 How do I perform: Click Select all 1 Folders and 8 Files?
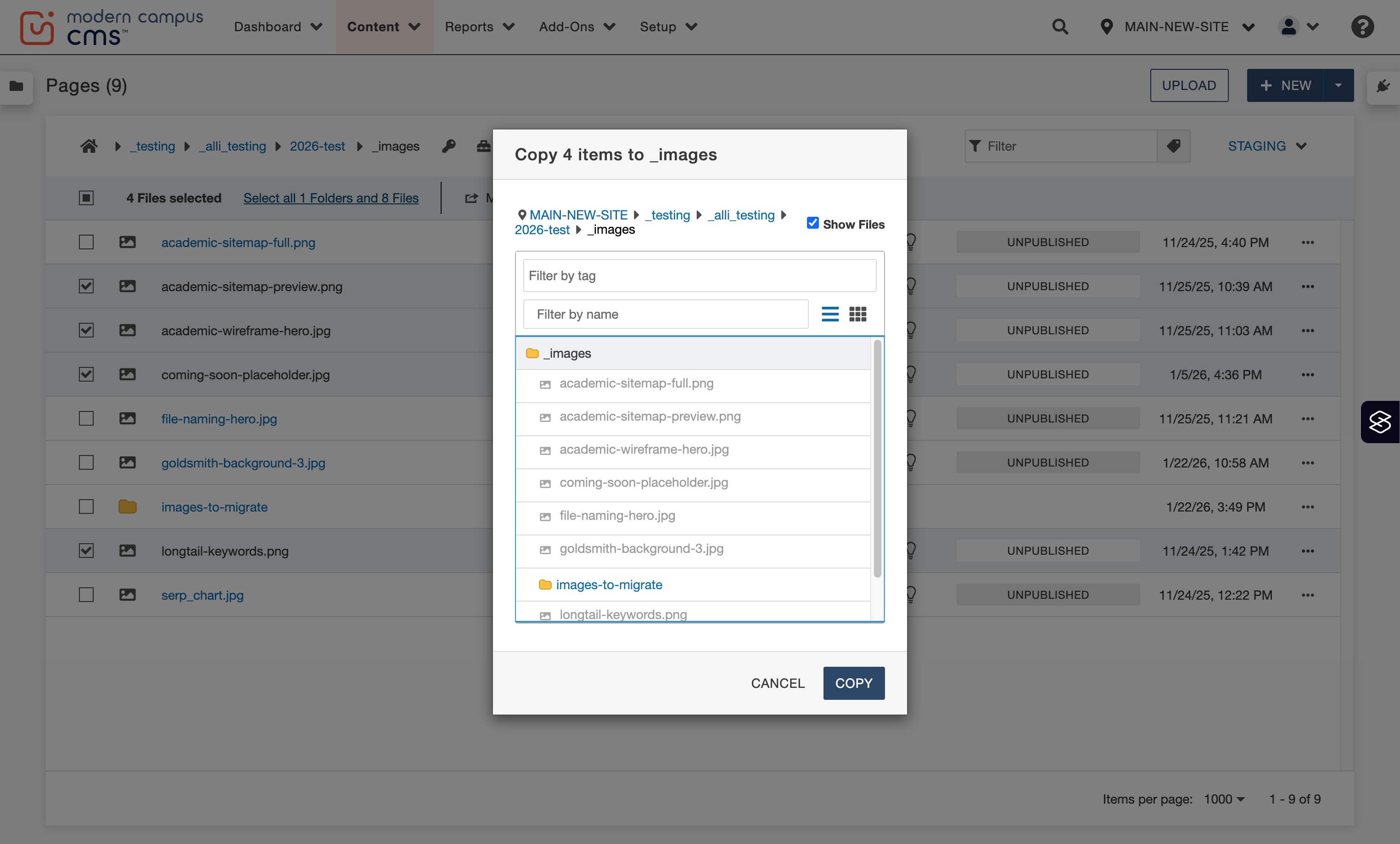[330, 198]
